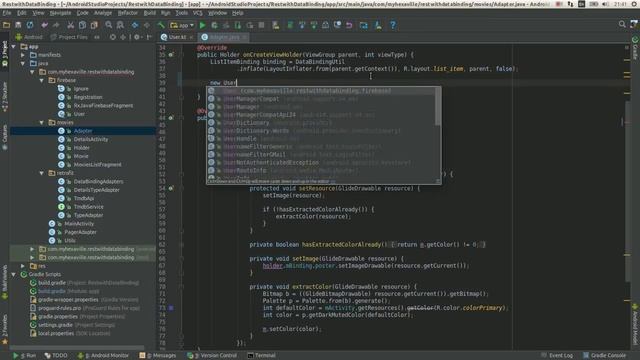Open the VCS menu
Screen dimensions: 640x360
(198, 13)
